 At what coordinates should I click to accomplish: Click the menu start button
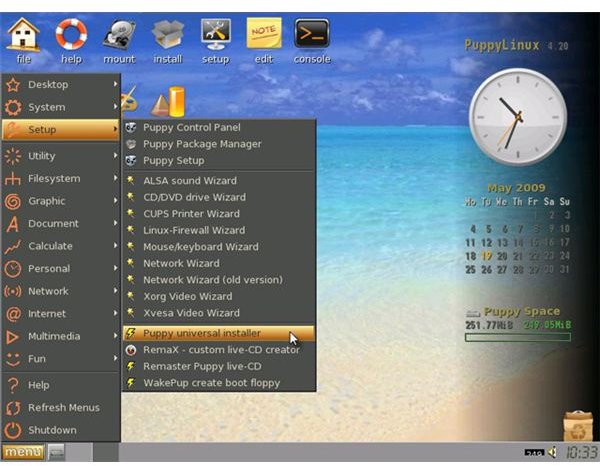tap(23, 452)
